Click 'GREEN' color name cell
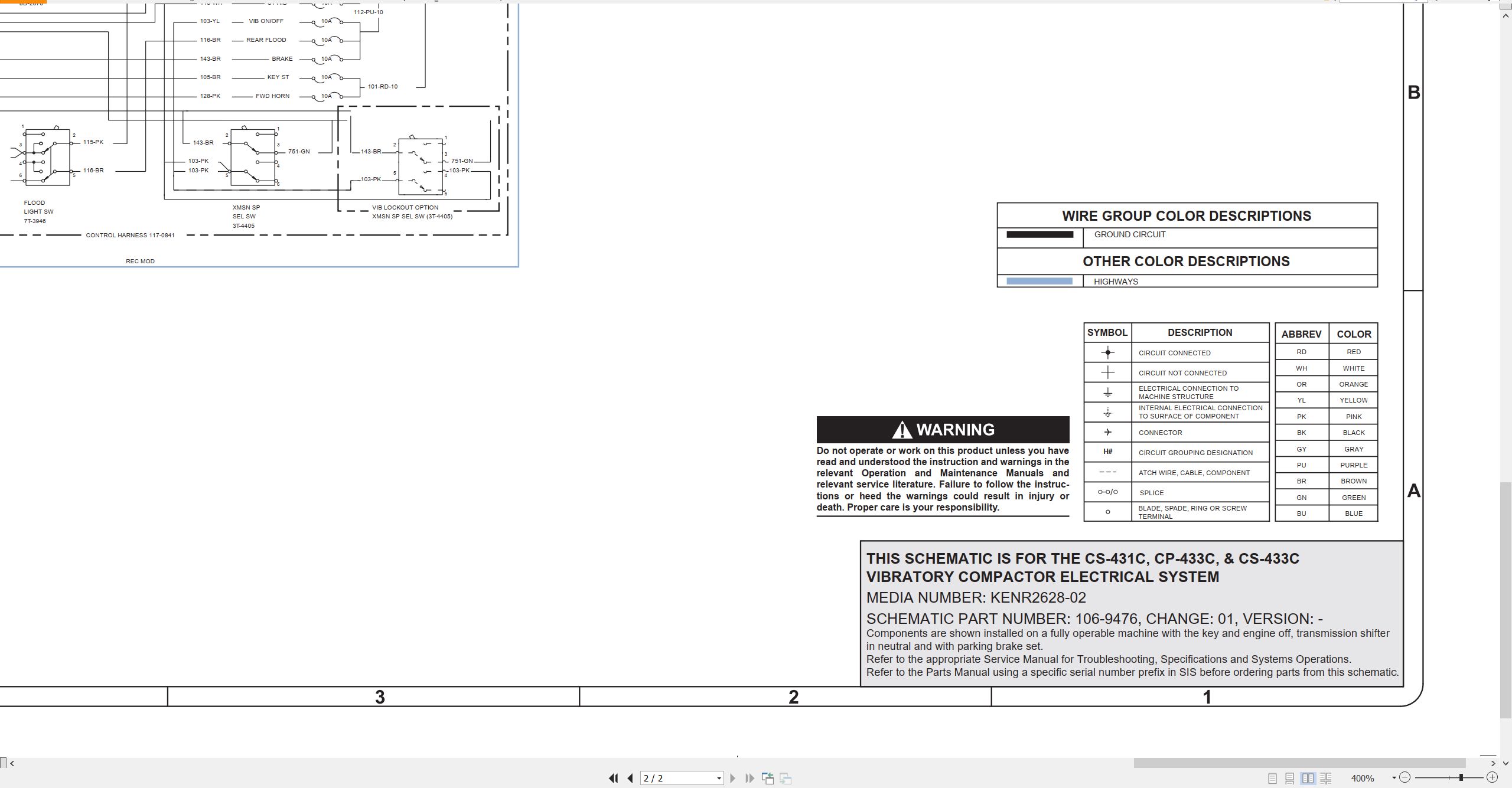Image resolution: width=1512 pixels, height=788 pixels. tap(1353, 498)
